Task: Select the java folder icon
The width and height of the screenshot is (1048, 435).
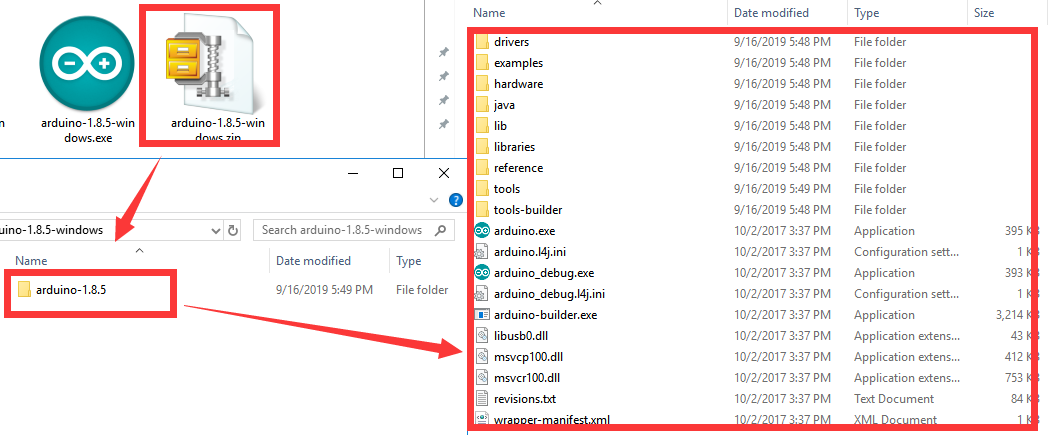Action: [483, 105]
